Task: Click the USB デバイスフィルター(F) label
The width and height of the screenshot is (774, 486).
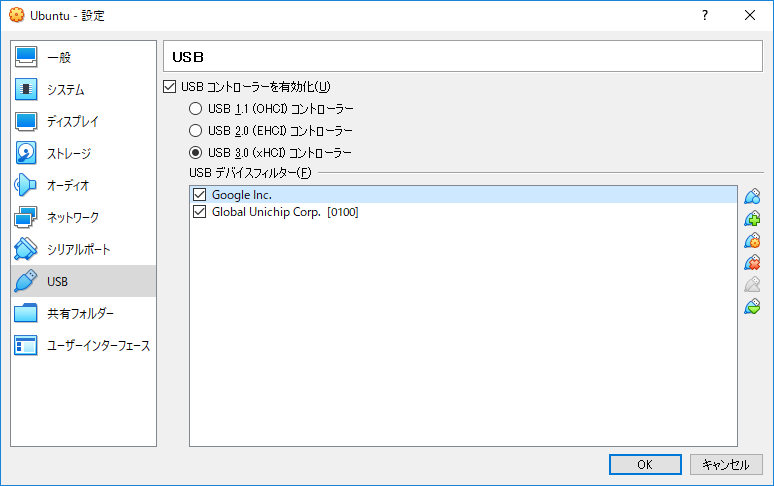Action: click(x=250, y=173)
